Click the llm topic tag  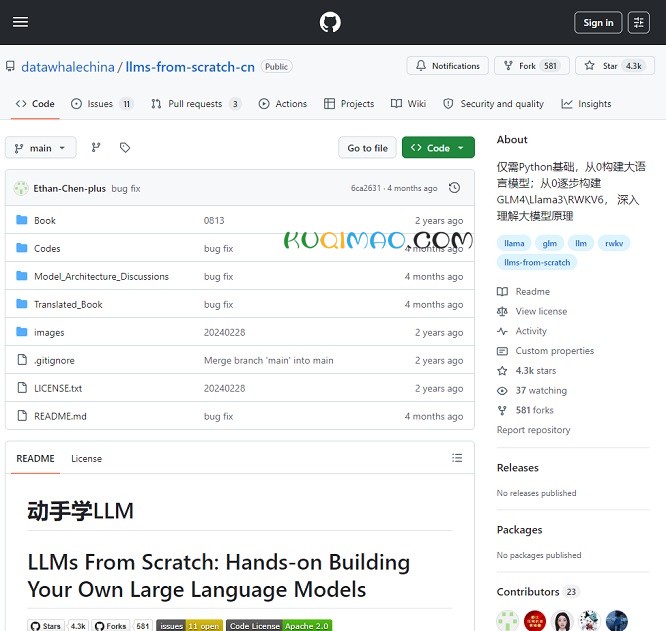pos(581,243)
